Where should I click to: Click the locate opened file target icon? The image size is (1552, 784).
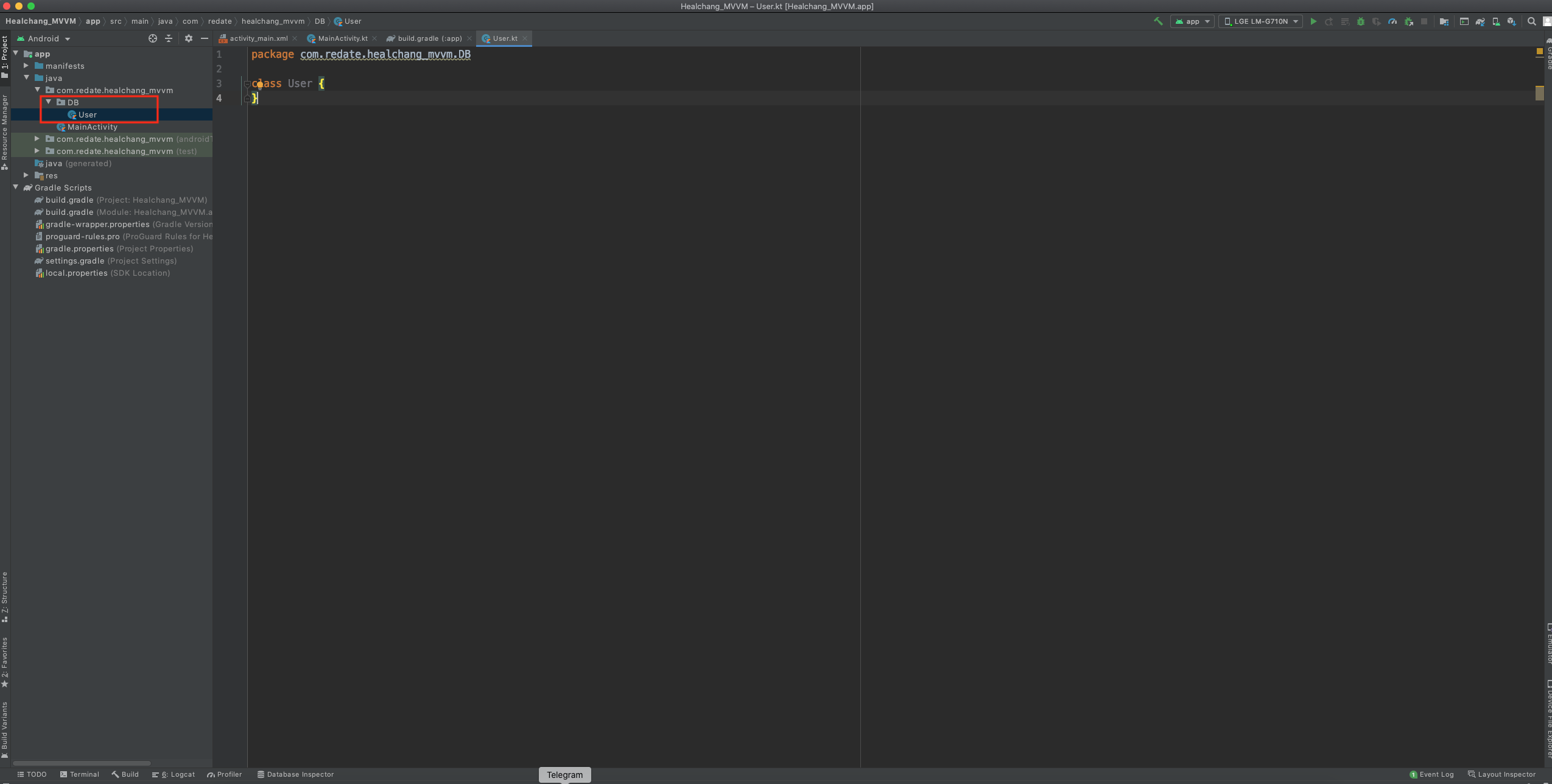click(153, 38)
